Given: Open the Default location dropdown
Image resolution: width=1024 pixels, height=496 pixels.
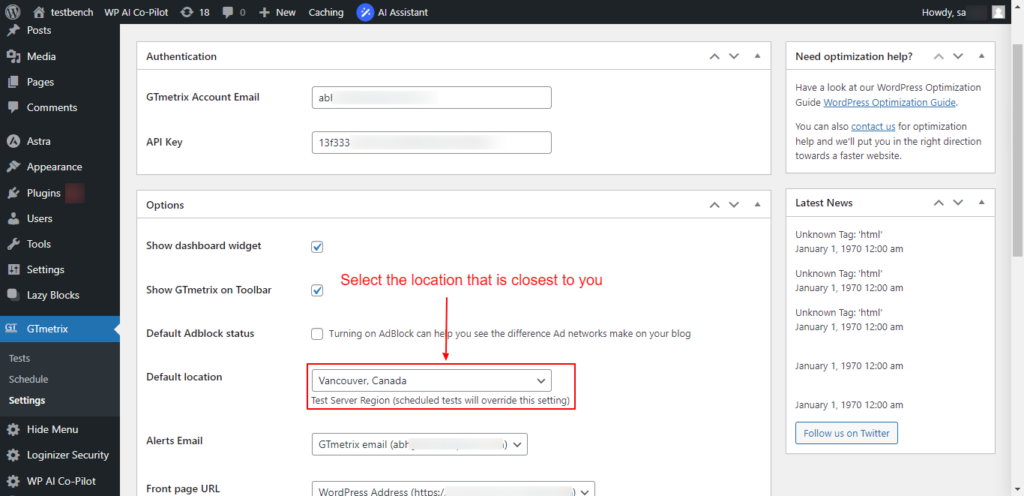Looking at the screenshot, I should coord(432,380).
